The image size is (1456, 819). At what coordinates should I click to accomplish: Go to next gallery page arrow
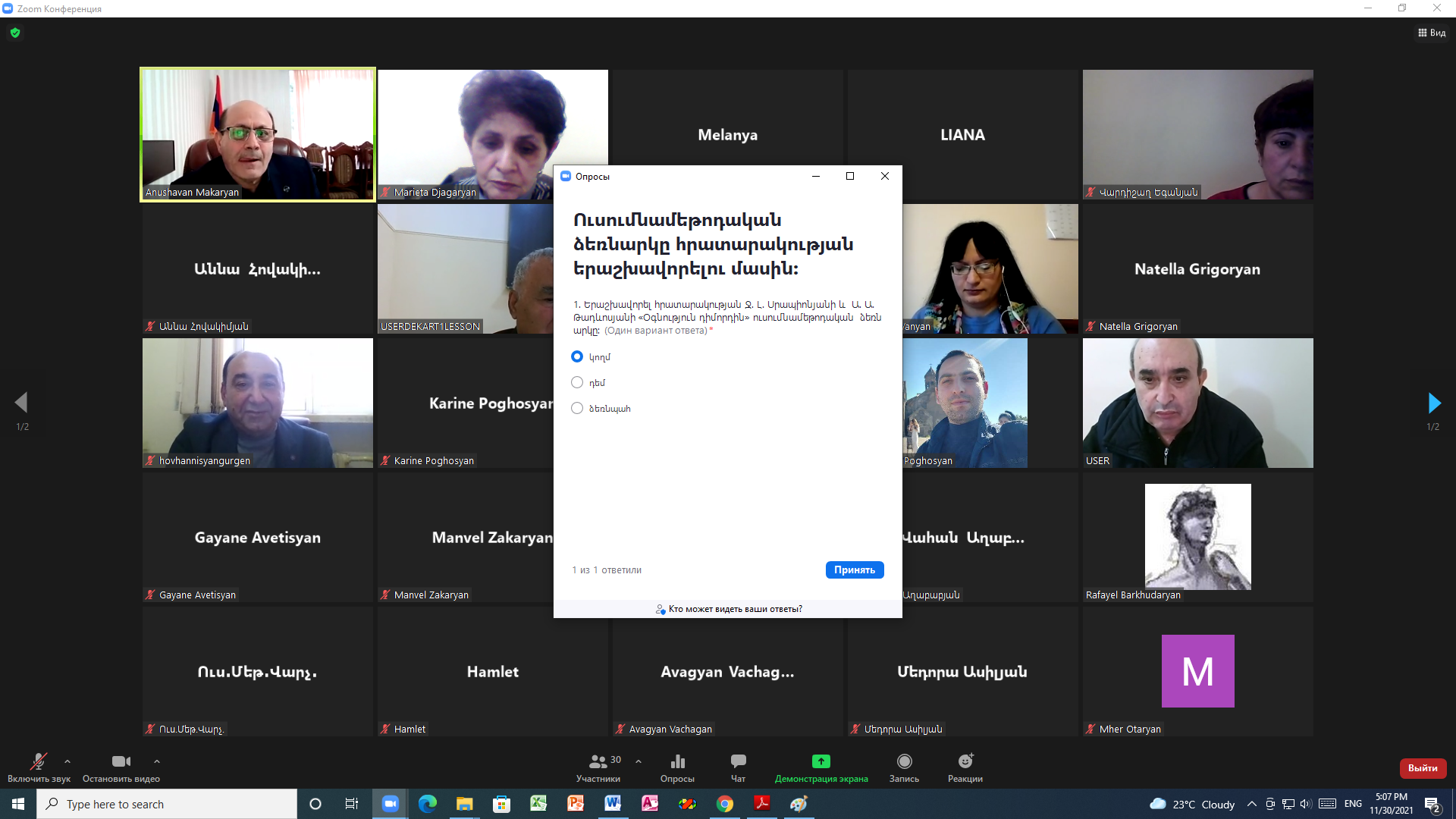pyautogui.click(x=1434, y=403)
